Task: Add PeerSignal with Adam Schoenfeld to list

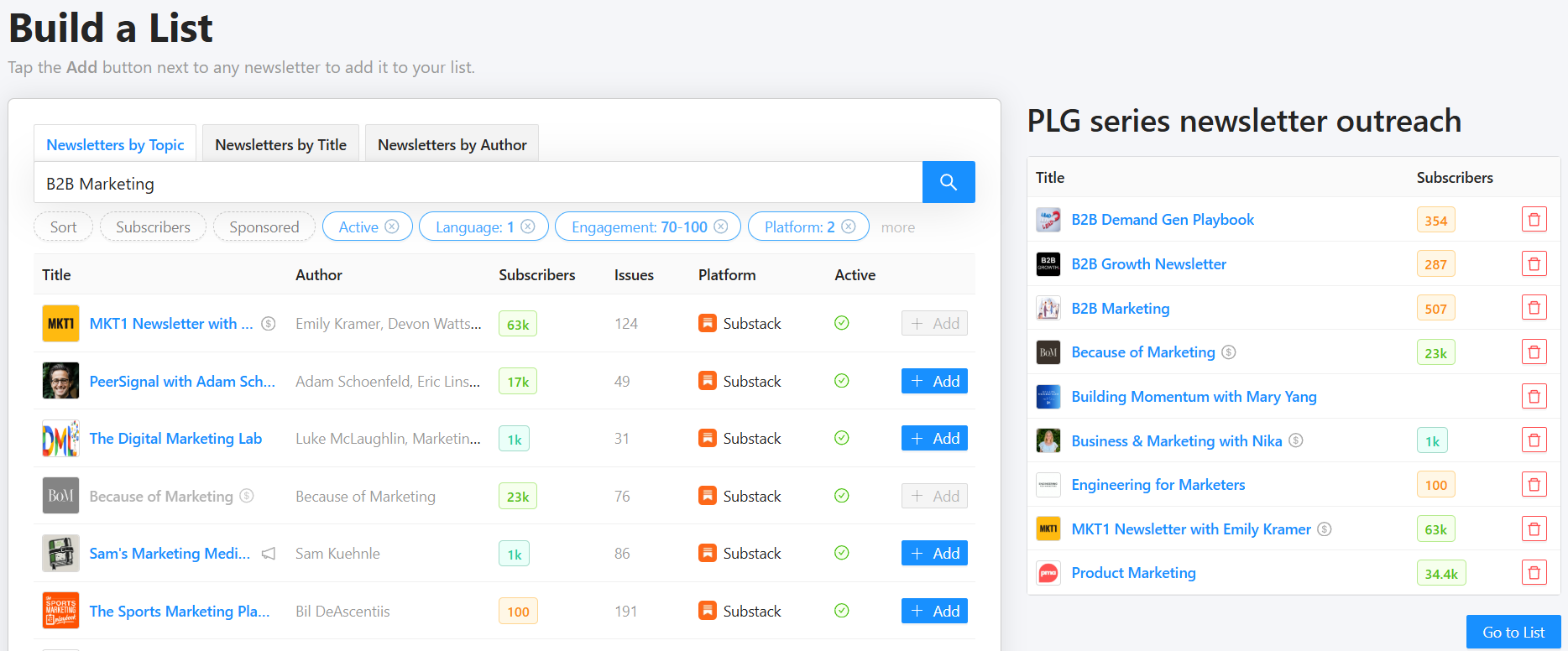Action: pos(934,381)
